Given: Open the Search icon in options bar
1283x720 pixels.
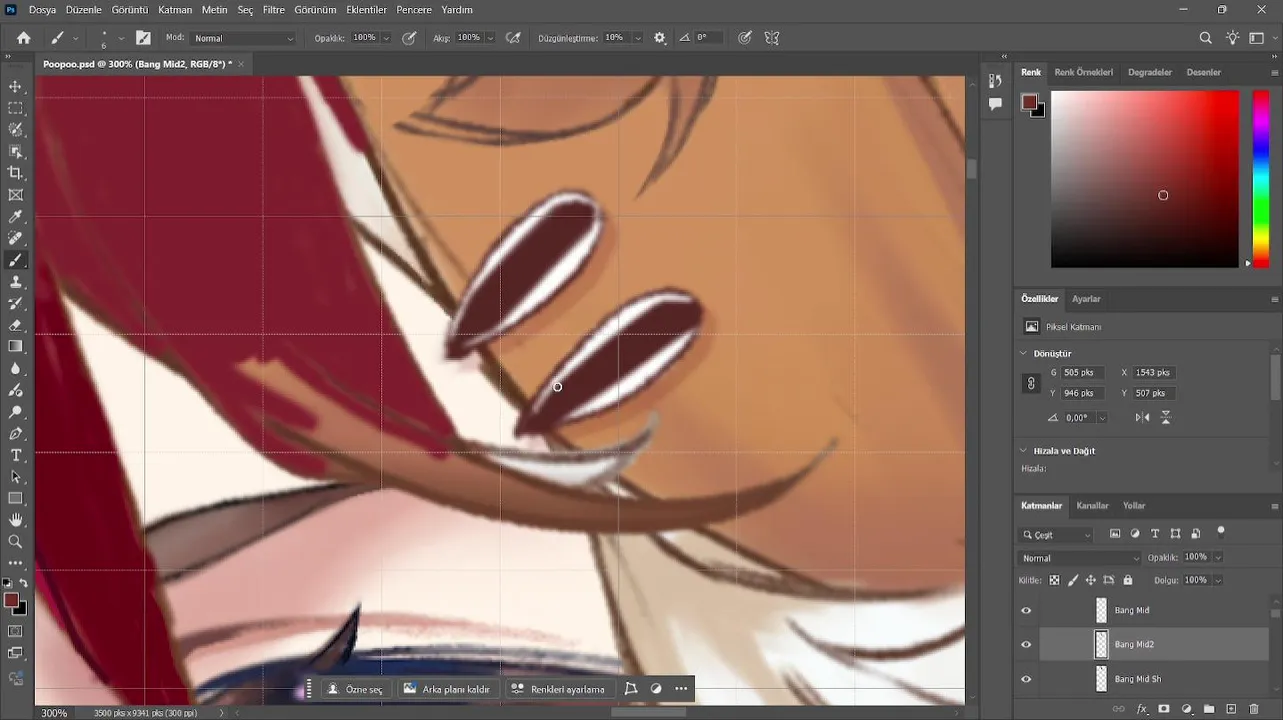Looking at the screenshot, I should [1205, 38].
